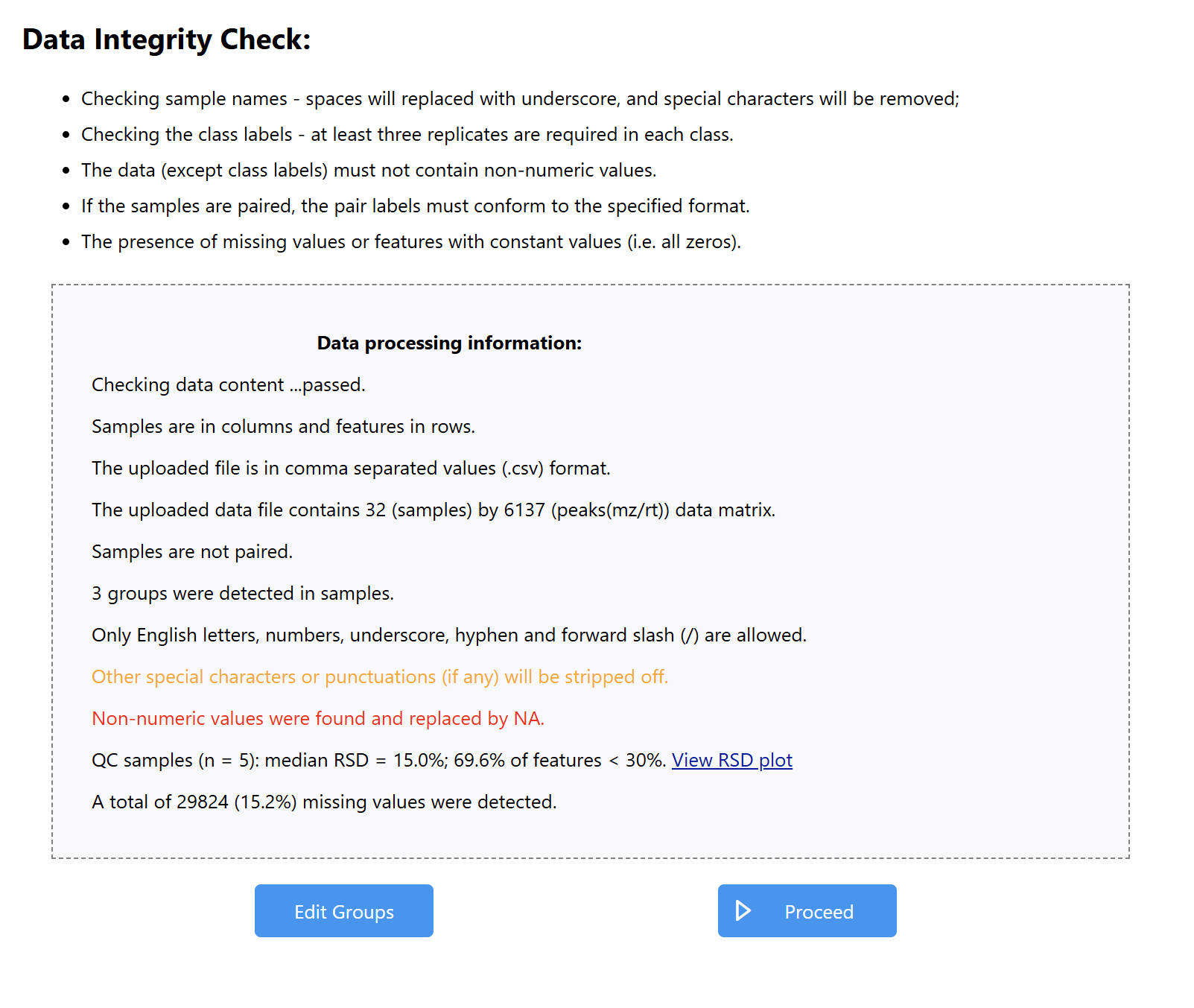Click the play triangle icon in Proceed
The image size is (1194, 1008).
tap(743, 910)
